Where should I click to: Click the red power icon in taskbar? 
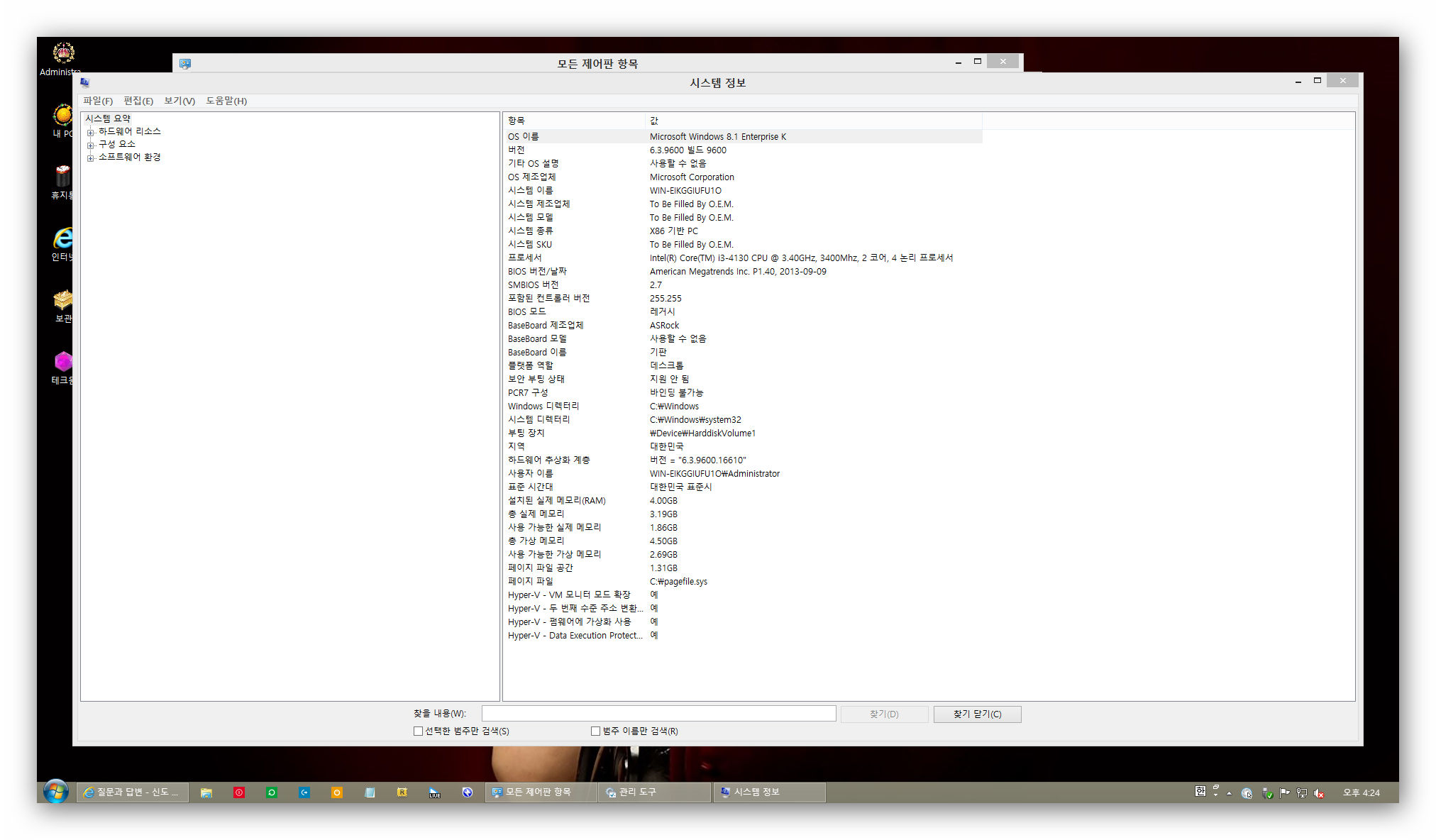coord(239,792)
